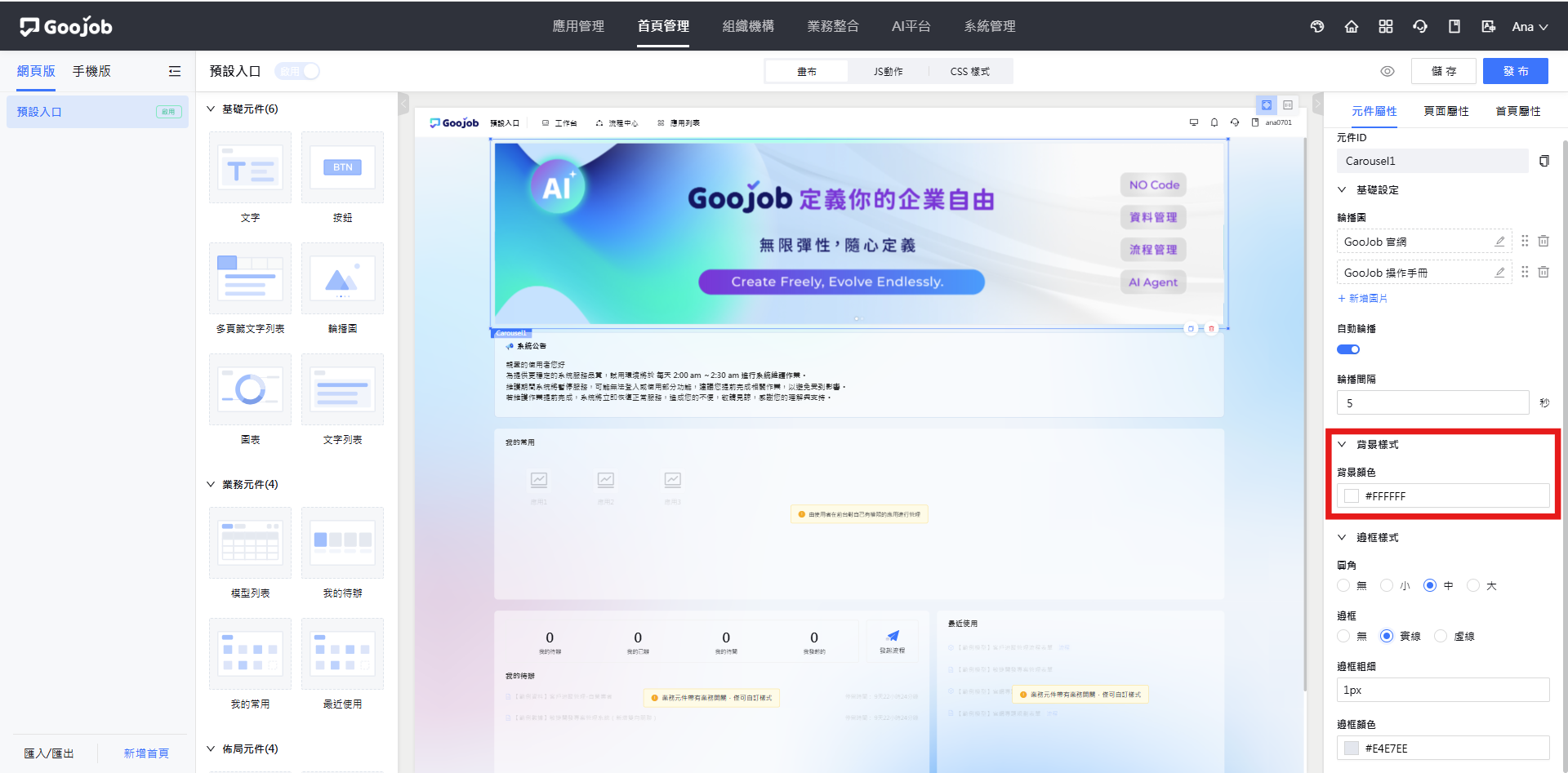
Task: Collapse the 基礎設定 property group
Action: [x=1342, y=189]
